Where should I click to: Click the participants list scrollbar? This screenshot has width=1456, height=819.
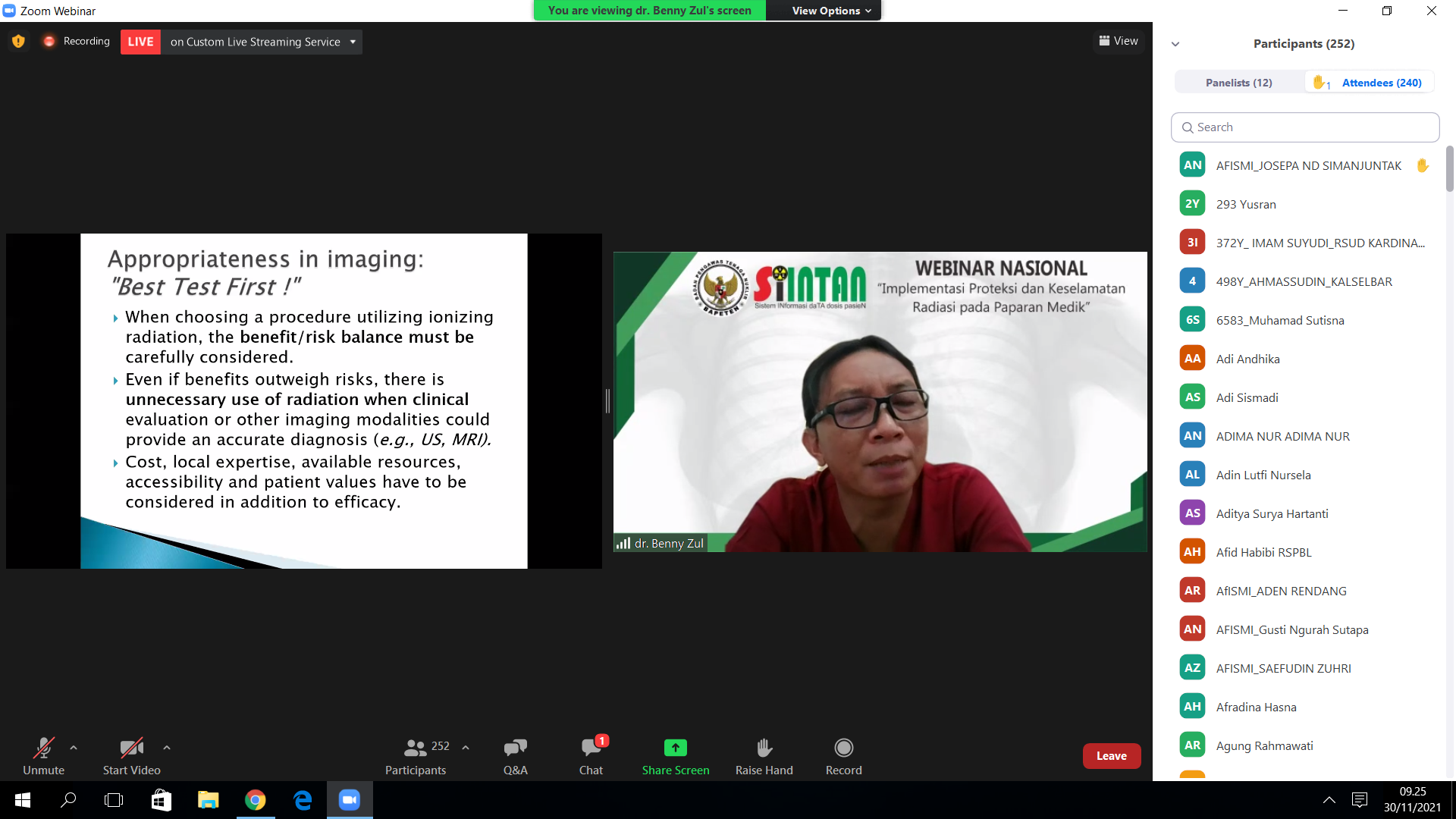pos(1450,168)
